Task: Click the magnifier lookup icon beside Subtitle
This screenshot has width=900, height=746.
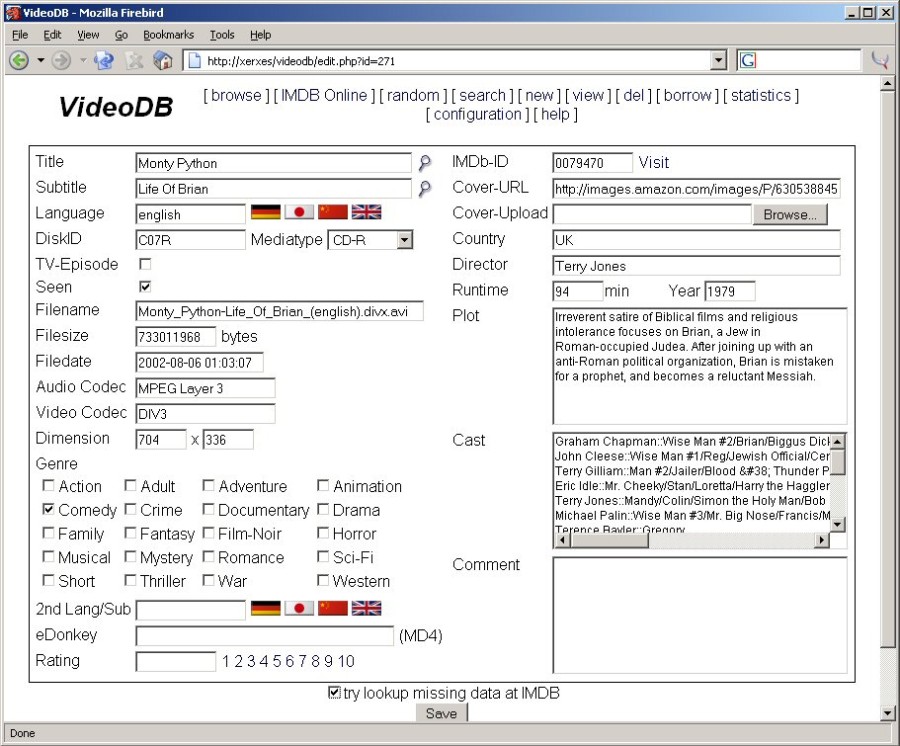Action: point(425,188)
